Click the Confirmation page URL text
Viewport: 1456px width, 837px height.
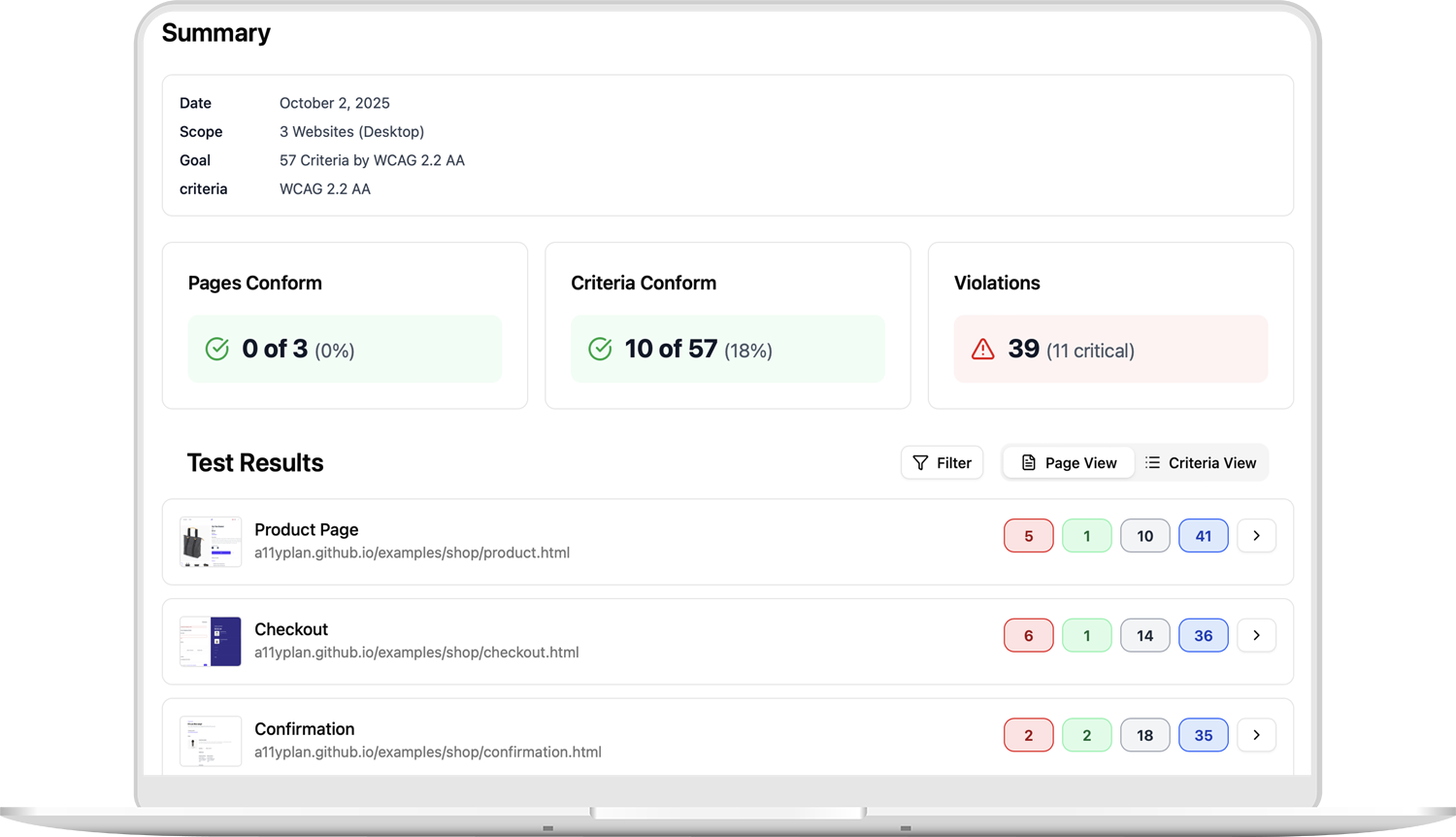427,753
